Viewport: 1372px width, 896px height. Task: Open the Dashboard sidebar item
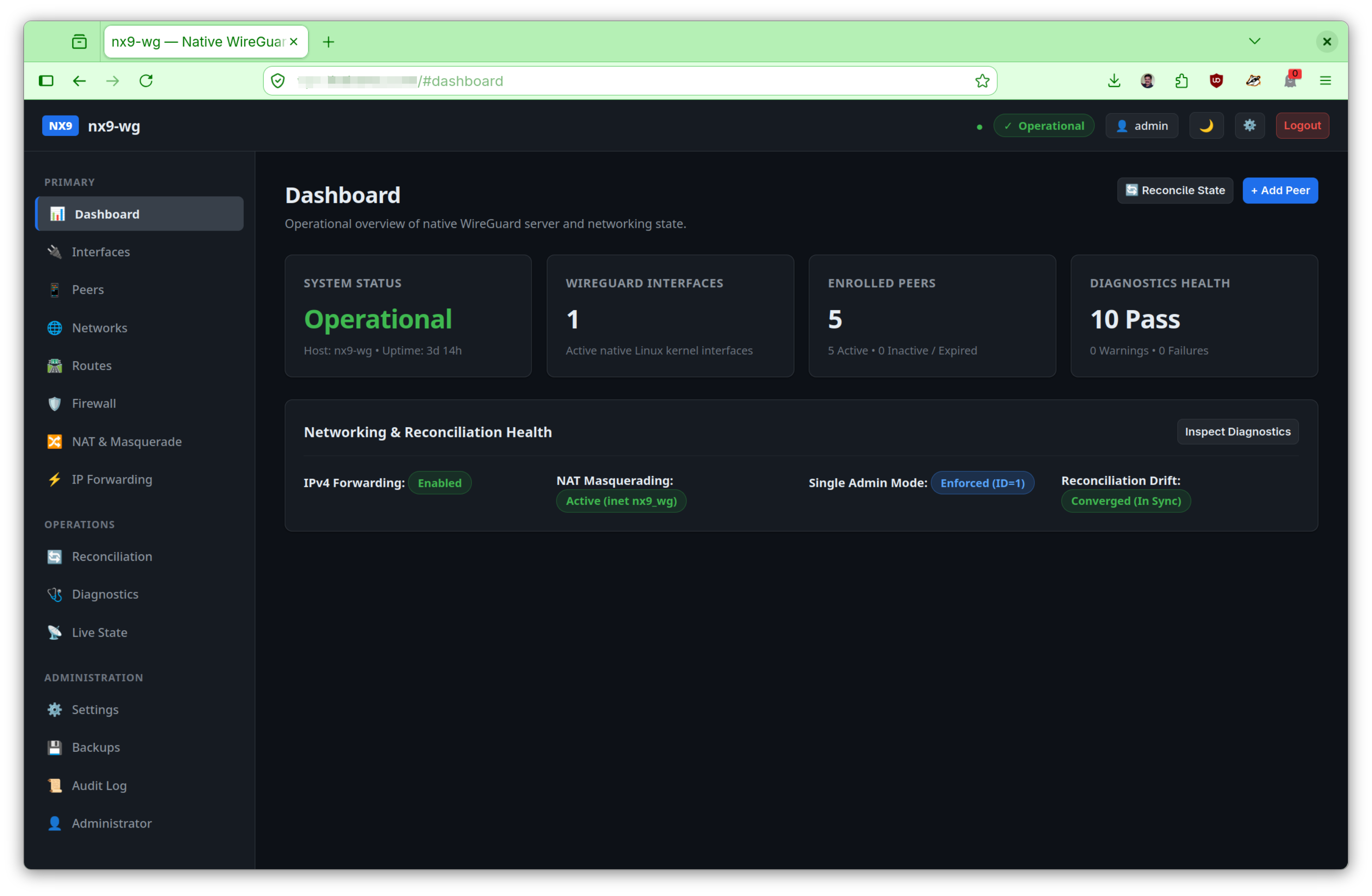(x=139, y=214)
